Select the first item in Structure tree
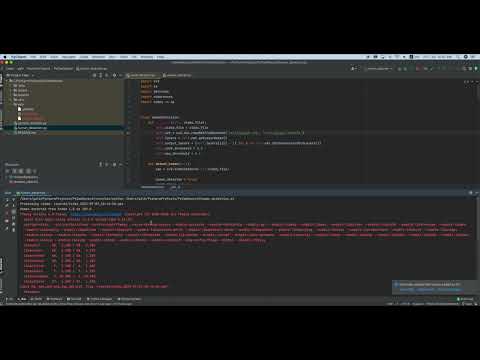 pyautogui.click(x=24, y=177)
